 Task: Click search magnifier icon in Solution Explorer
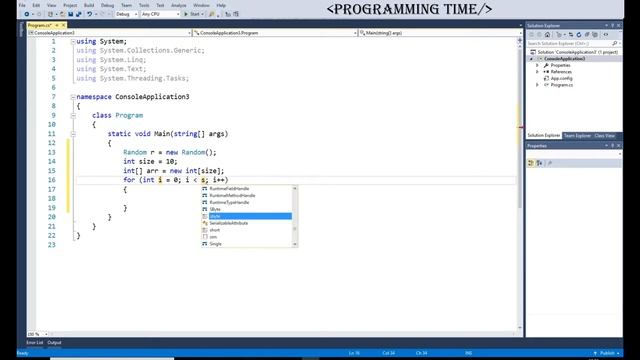(x=615, y=43)
